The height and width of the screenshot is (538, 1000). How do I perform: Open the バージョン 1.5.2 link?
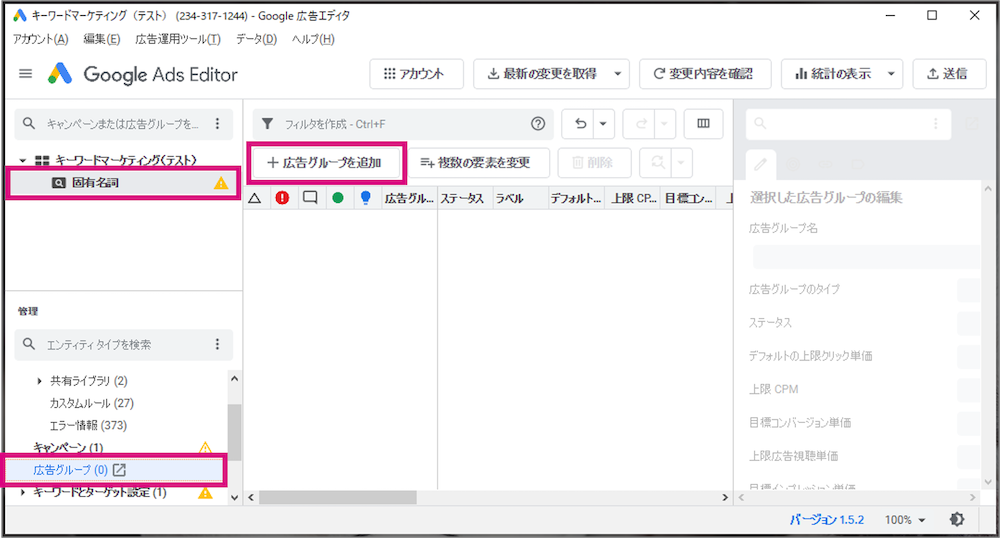click(x=827, y=520)
